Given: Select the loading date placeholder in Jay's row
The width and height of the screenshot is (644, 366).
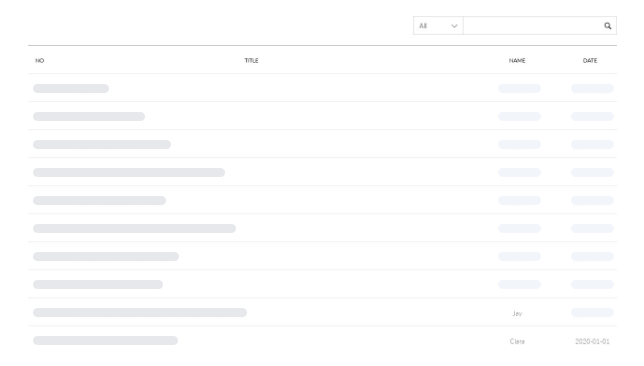Looking at the screenshot, I should (592, 313).
